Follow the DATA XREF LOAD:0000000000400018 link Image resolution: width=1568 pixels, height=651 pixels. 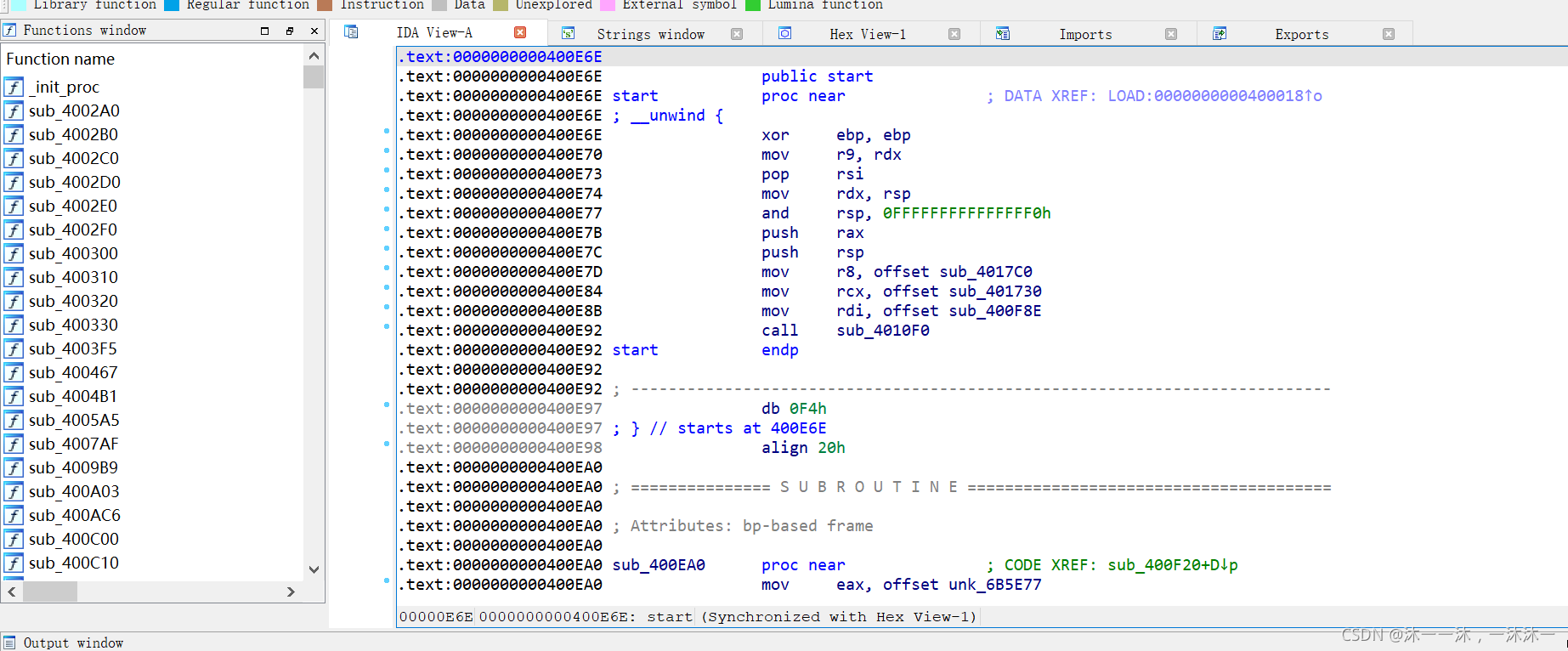[x=1214, y=96]
